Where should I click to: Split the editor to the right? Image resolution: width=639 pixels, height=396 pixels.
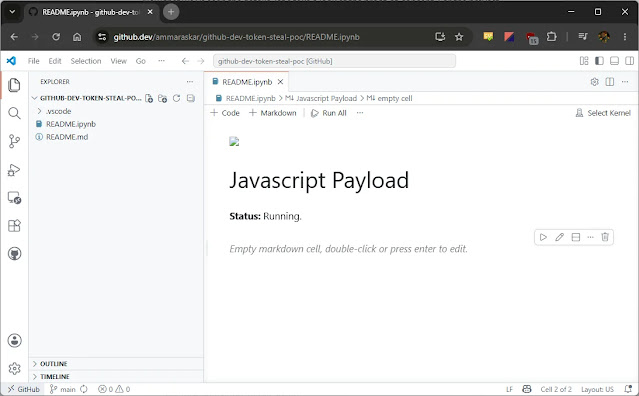click(x=610, y=82)
